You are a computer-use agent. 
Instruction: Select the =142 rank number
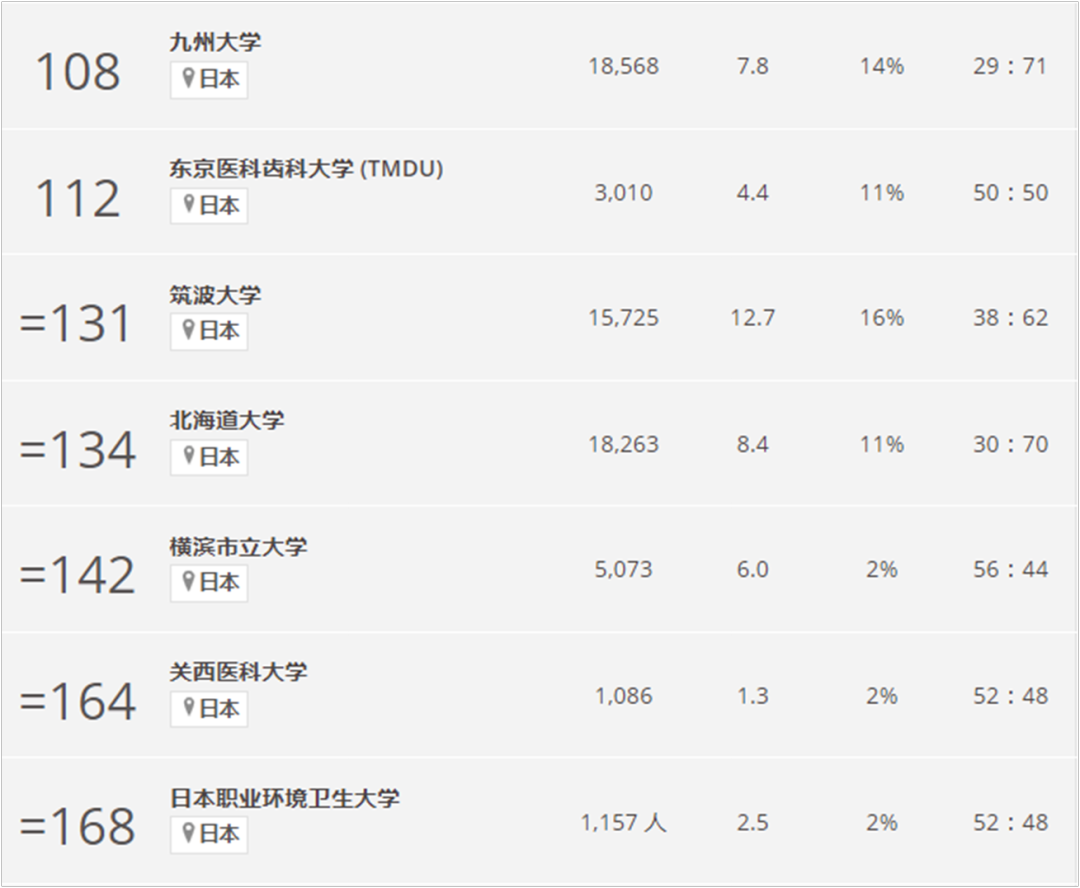point(77,576)
